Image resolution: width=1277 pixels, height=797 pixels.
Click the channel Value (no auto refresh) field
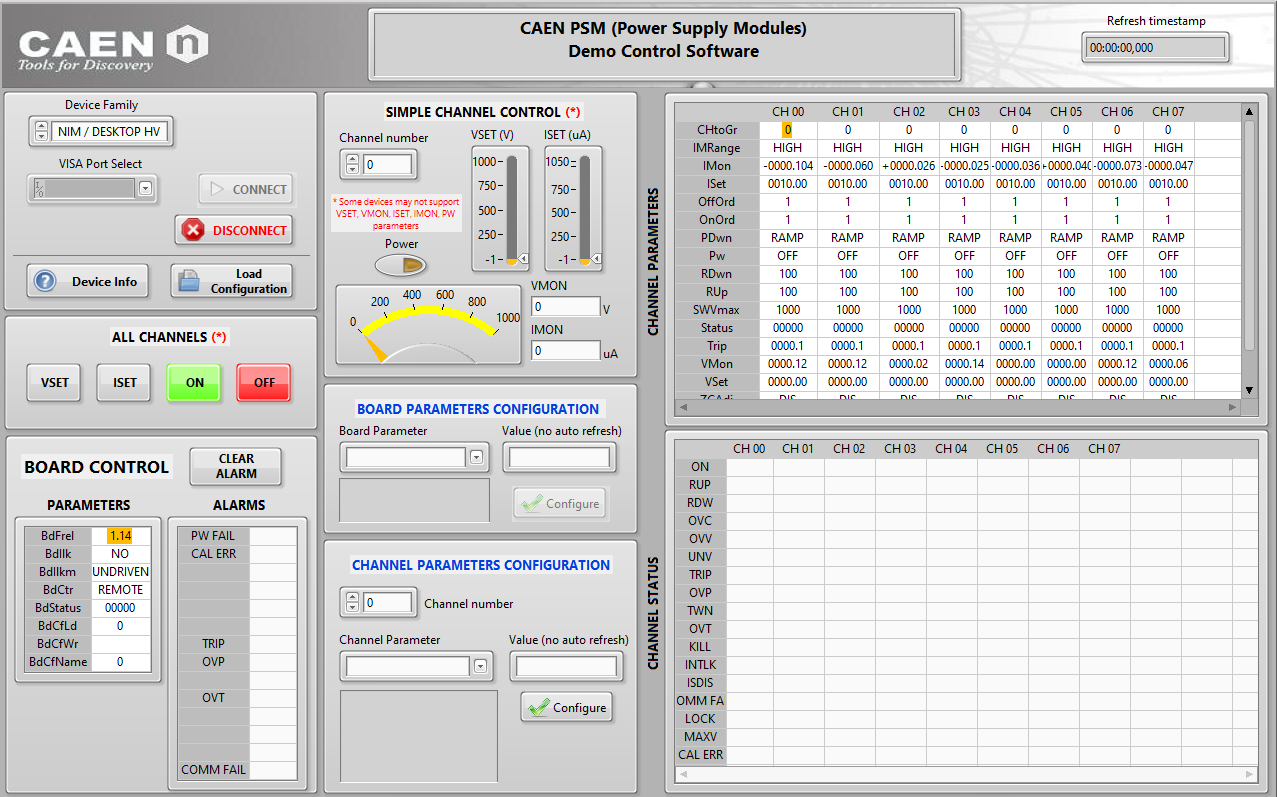tap(566, 666)
